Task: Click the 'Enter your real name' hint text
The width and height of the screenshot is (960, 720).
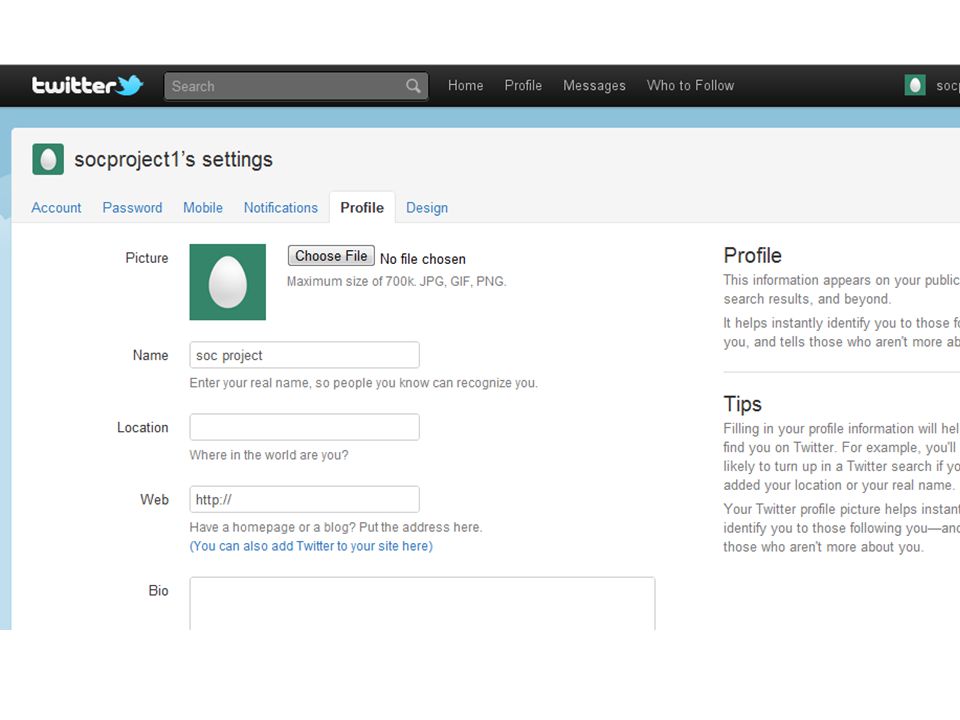Action: click(364, 383)
